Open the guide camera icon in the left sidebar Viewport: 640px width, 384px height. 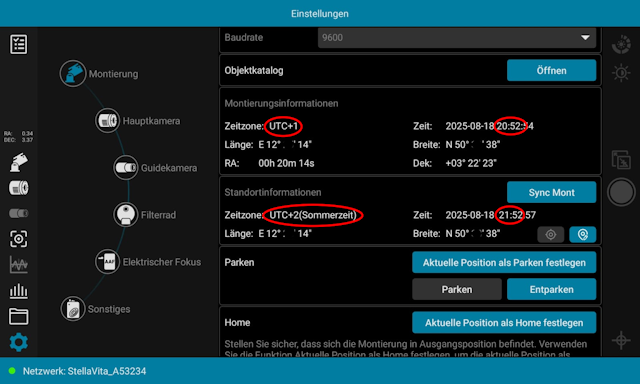coord(19,213)
